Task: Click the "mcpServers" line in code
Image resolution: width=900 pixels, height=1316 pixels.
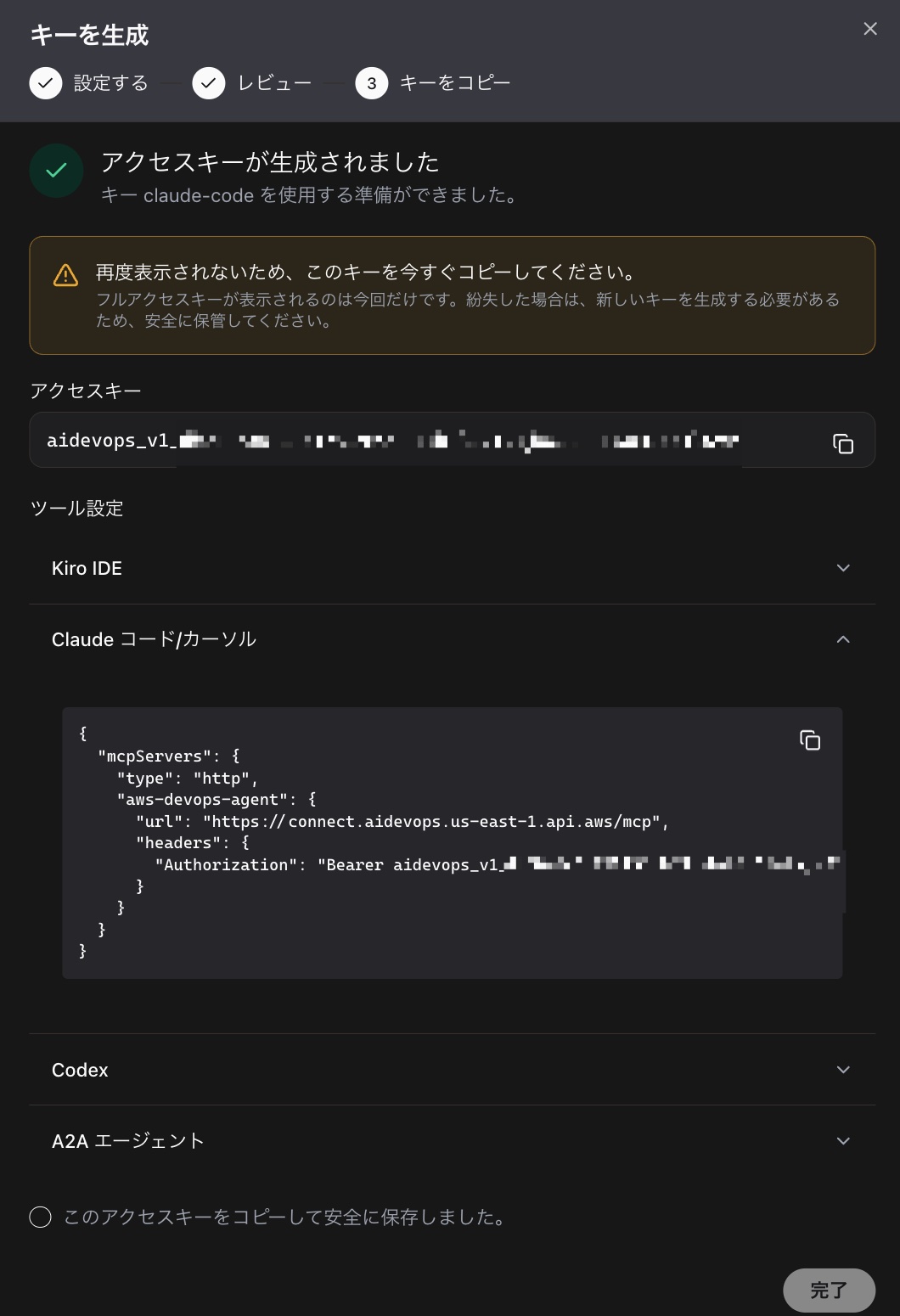Action: point(169,756)
